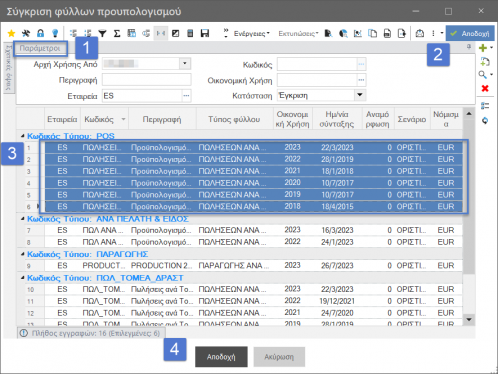The image size is (498, 374).
Task: Click the Ημ/νία σύνταξης column header
Action: (x=337, y=119)
